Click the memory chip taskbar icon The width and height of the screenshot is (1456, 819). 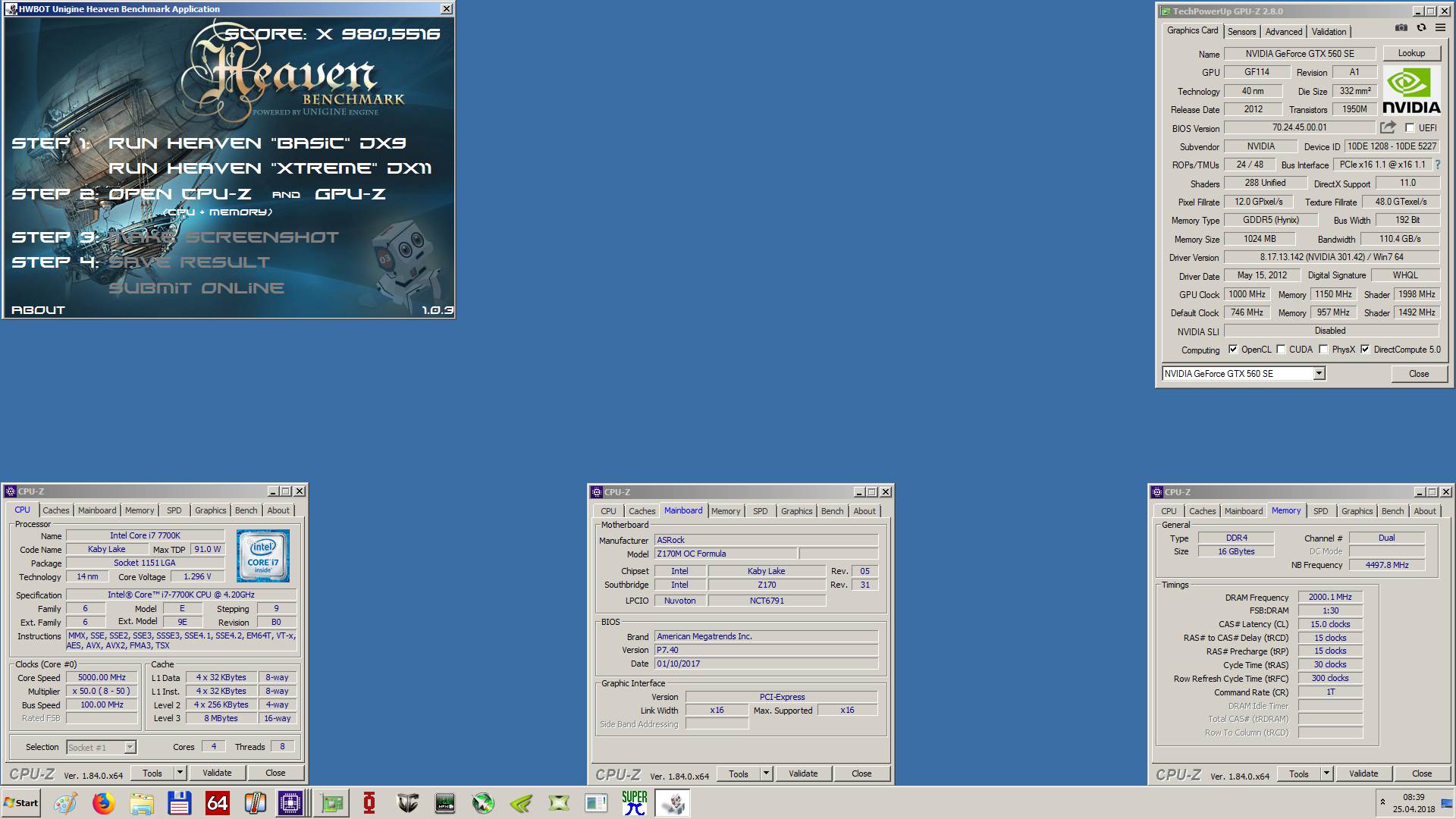coord(445,803)
